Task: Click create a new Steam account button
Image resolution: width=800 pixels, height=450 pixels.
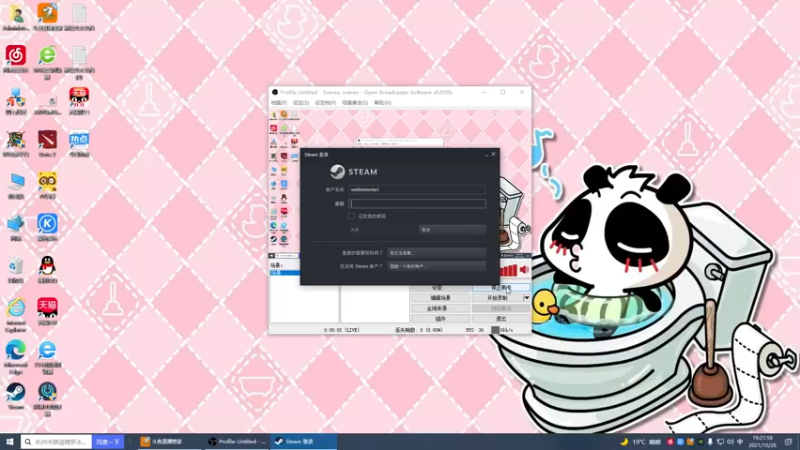Action: coord(436,266)
